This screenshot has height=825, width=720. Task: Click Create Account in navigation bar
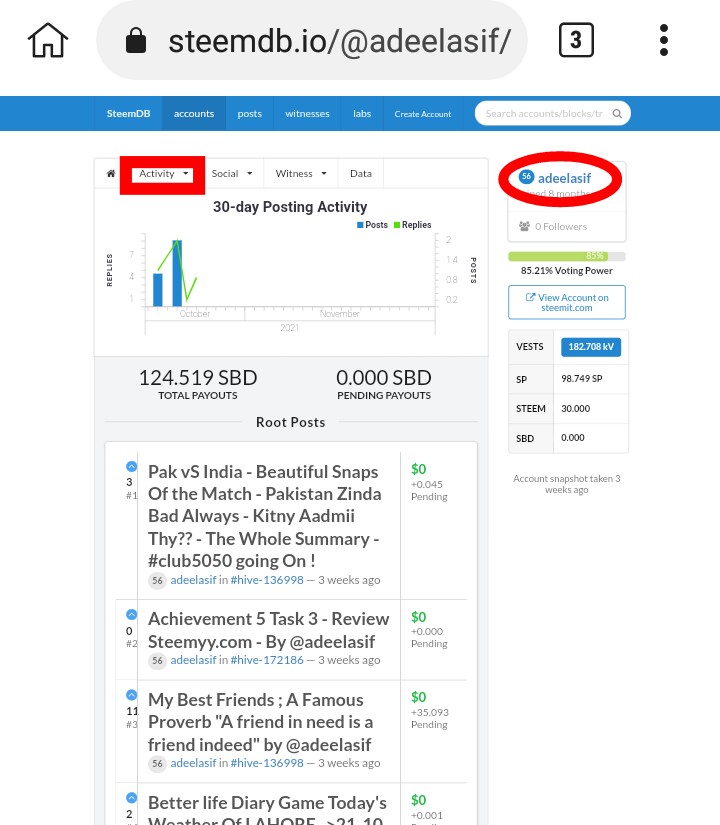(423, 114)
